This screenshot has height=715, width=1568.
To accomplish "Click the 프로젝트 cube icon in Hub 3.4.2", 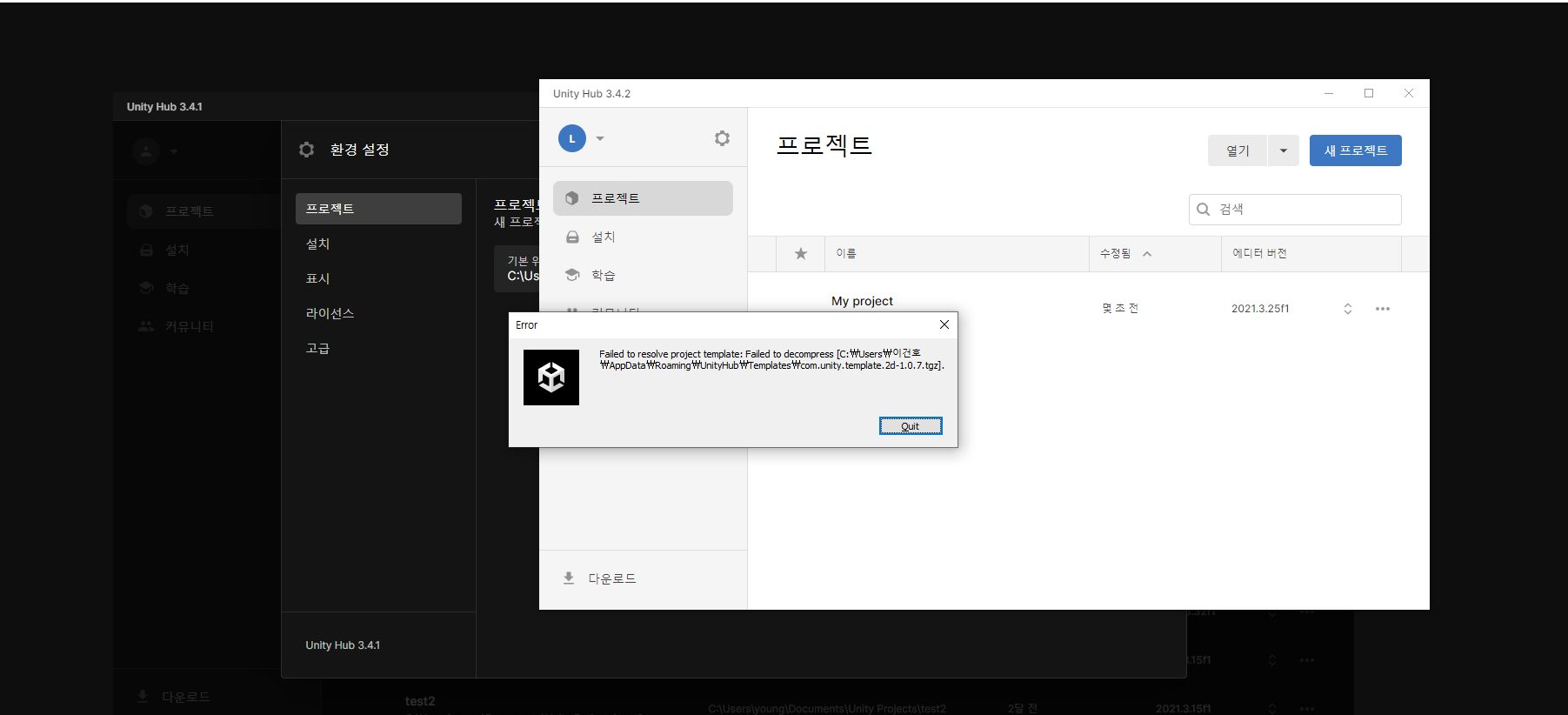I will click(572, 198).
